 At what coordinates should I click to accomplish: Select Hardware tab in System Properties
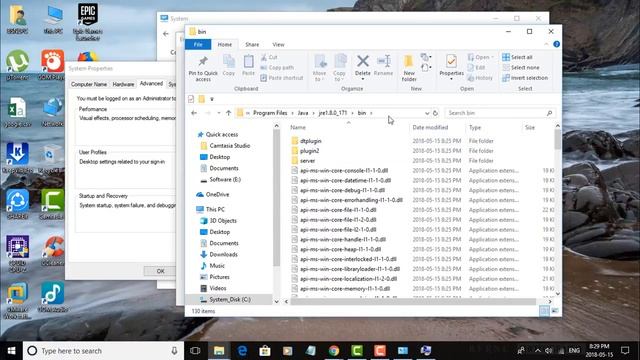123,84
